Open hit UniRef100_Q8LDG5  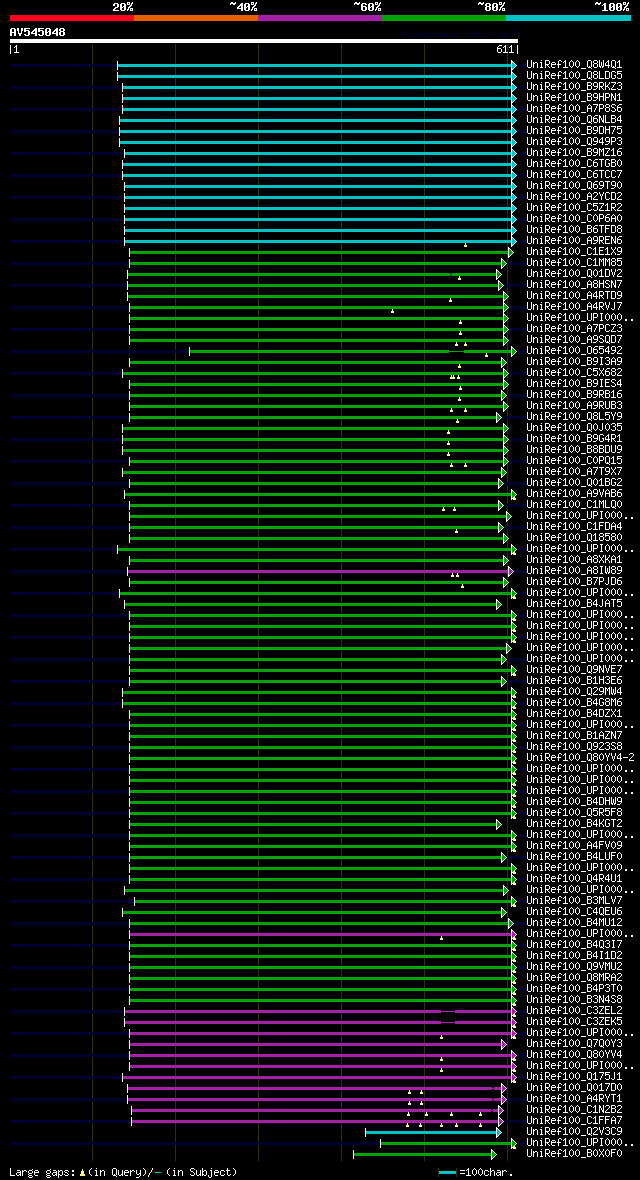[x=574, y=75]
